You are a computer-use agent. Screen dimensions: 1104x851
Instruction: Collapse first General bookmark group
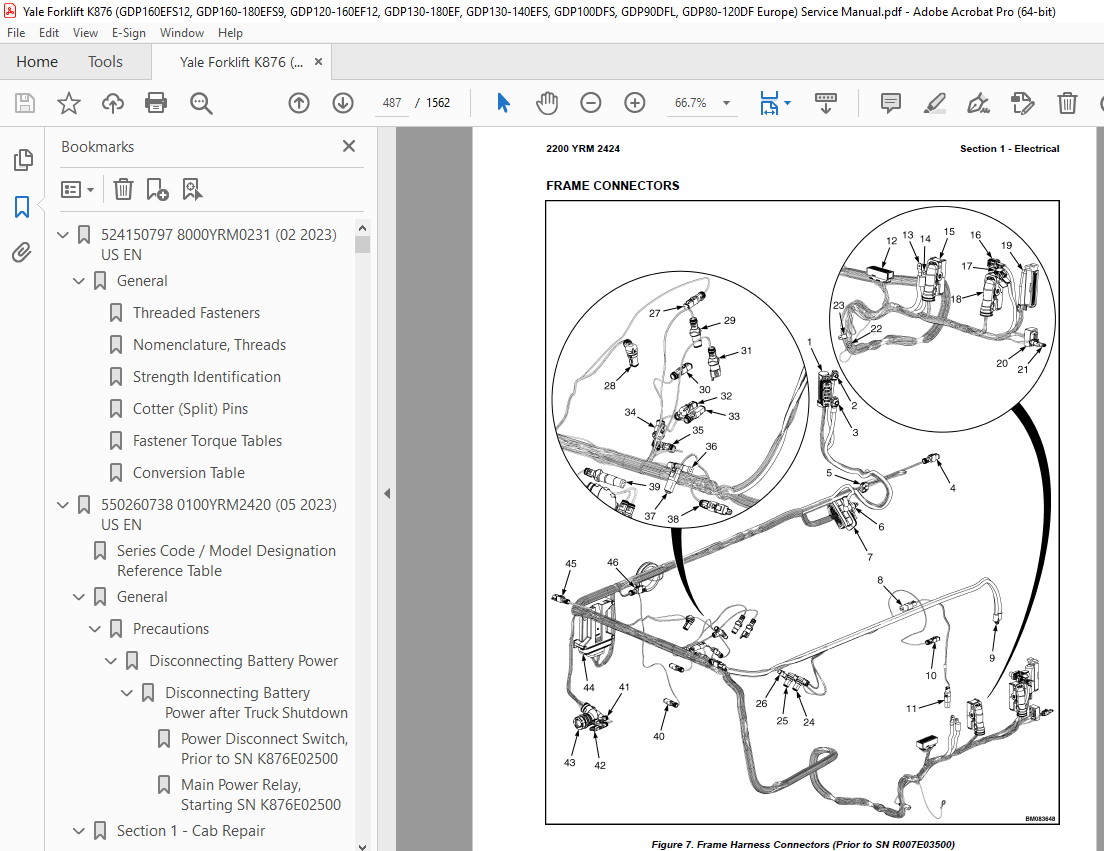(x=79, y=281)
